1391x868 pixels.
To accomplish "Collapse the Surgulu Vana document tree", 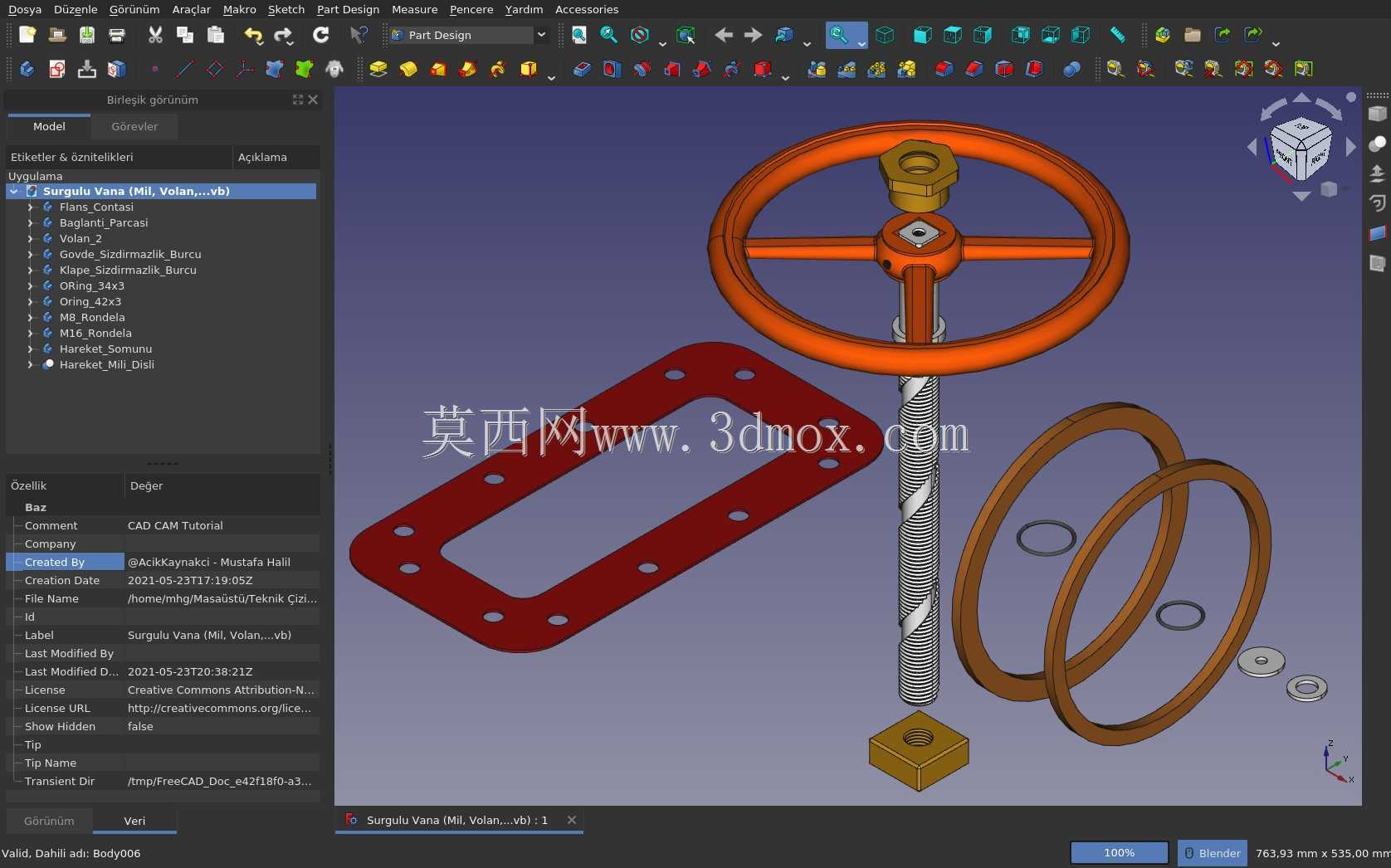I will [x=14, y=191].
